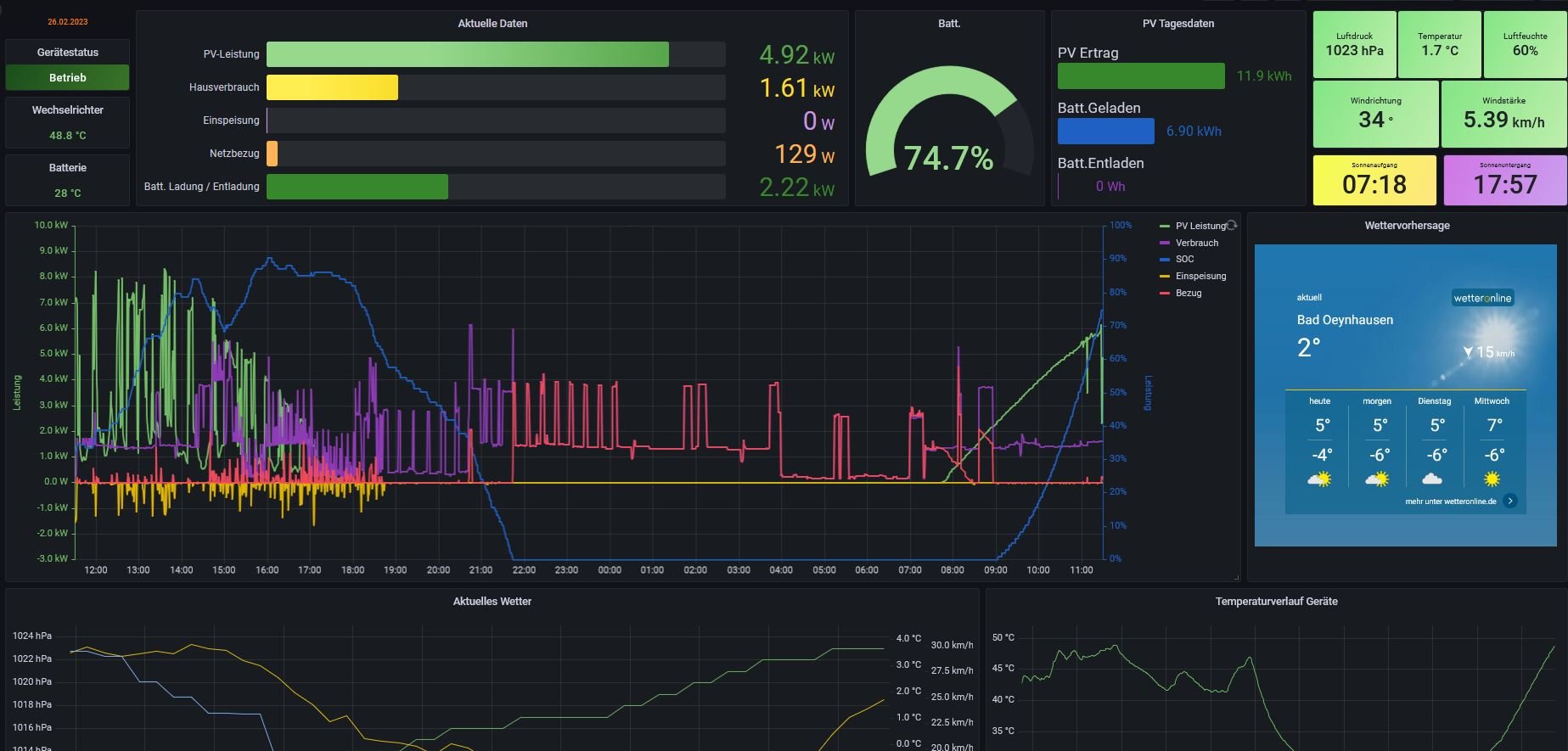Toggle SOC series visibility in the legend
Viewport: 1568px width, 751px height.
(x=1184, y=260)
